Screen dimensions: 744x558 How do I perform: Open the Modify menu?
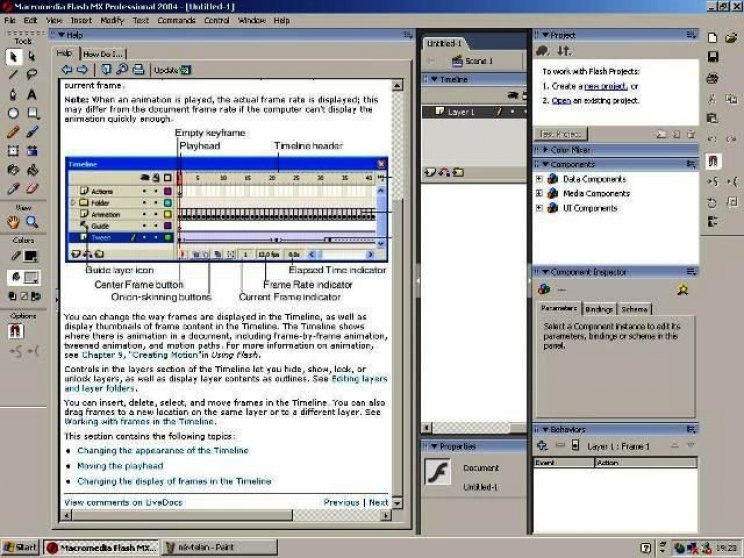click(112, 20)
